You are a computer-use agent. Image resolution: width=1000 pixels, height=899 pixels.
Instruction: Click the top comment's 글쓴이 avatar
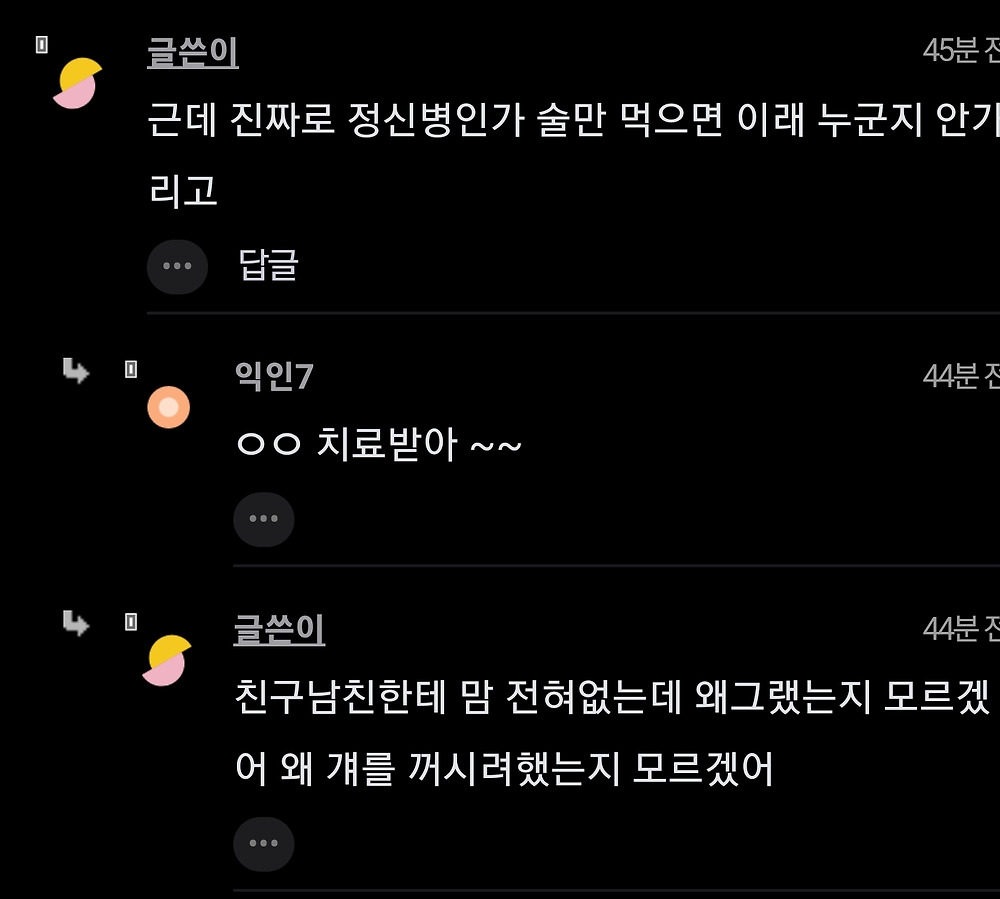[77, 83]
